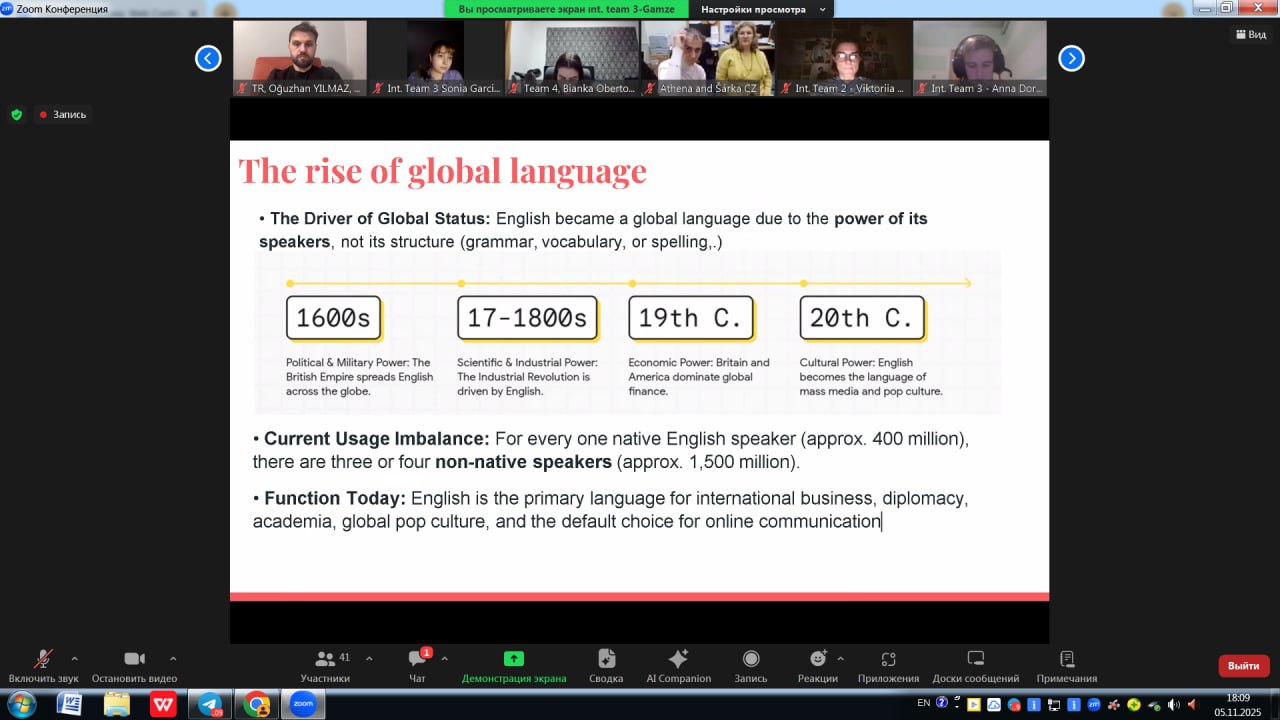This screenshot has width=1280, height=720.
Task: Open the Reactions (Реакции) menu
Action: coord(817,659)
